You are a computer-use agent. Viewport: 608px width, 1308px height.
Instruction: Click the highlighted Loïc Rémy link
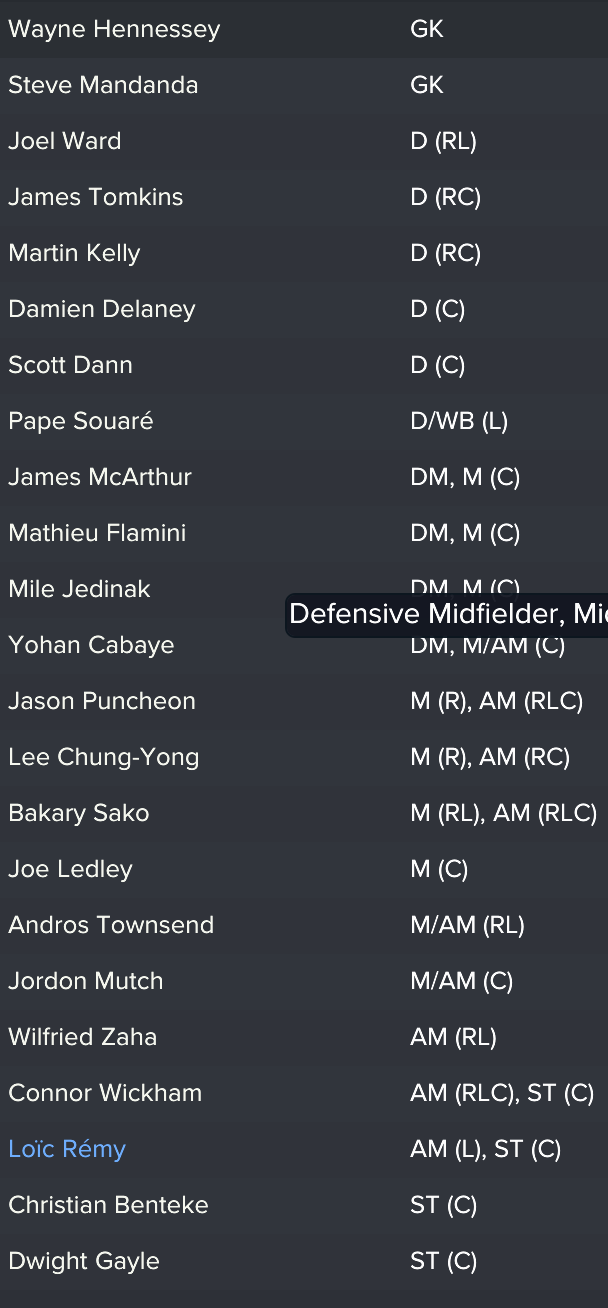(x=67, y=1149)
